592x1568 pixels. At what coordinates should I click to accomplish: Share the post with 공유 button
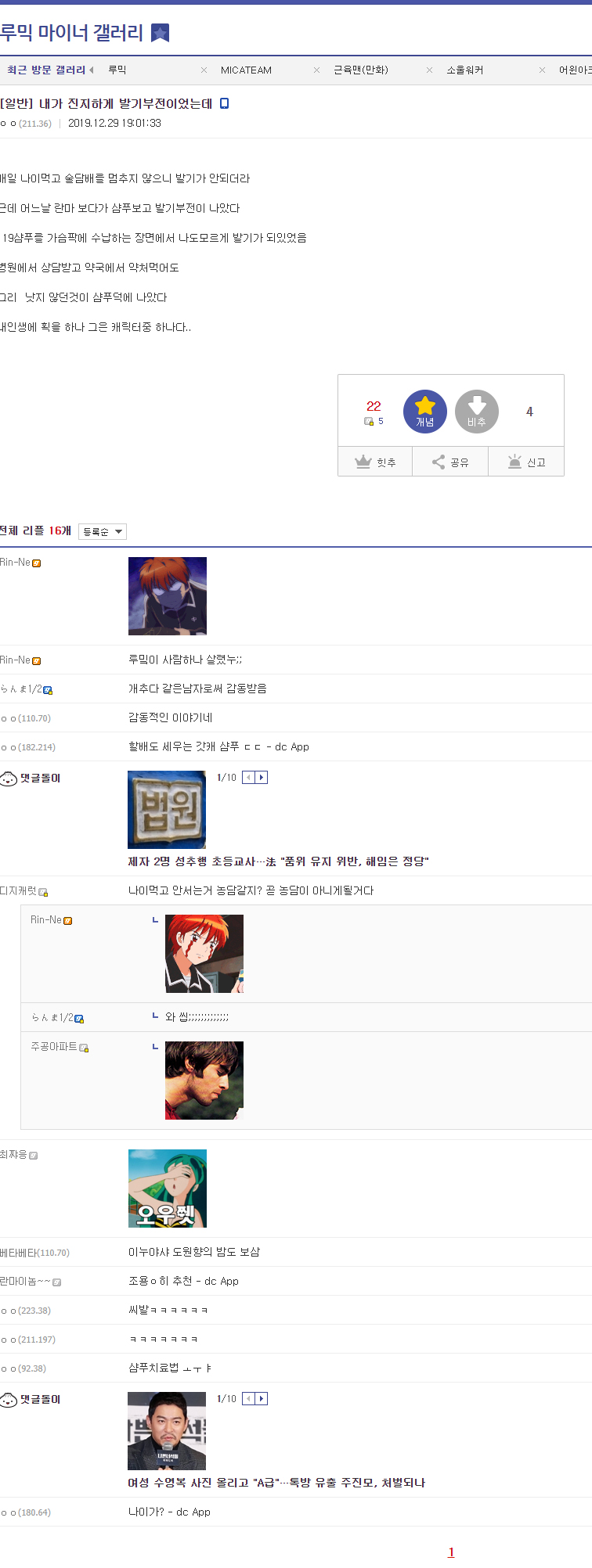450,462
